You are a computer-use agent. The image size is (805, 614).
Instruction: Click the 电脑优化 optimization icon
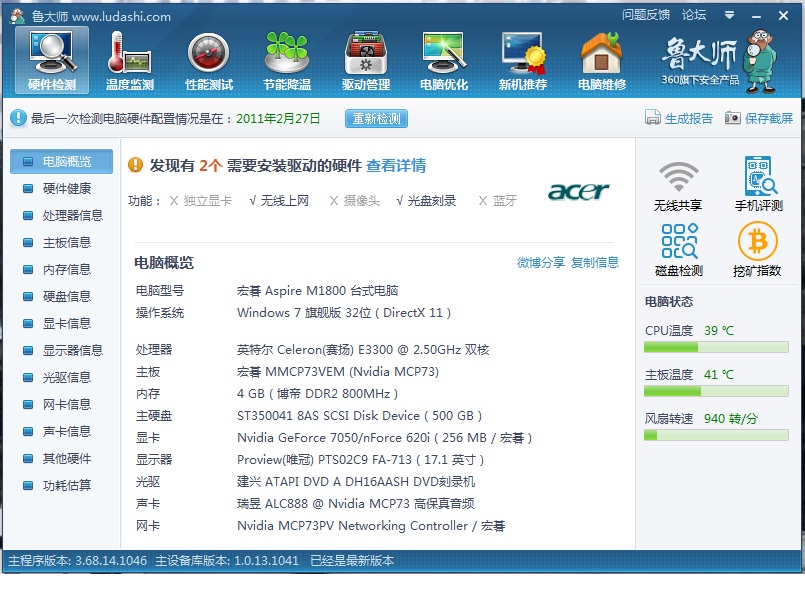point(444,60)
